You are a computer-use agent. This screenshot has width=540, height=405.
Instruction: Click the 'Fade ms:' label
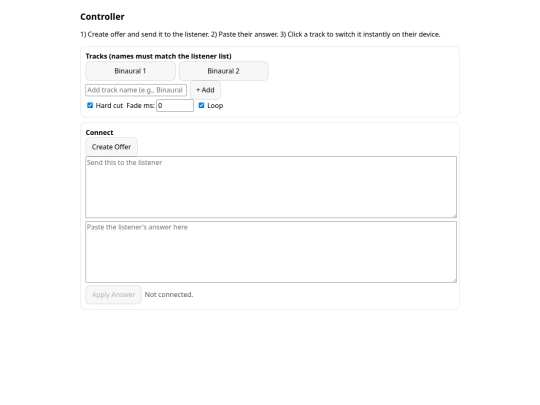click(x=141, y=106)
